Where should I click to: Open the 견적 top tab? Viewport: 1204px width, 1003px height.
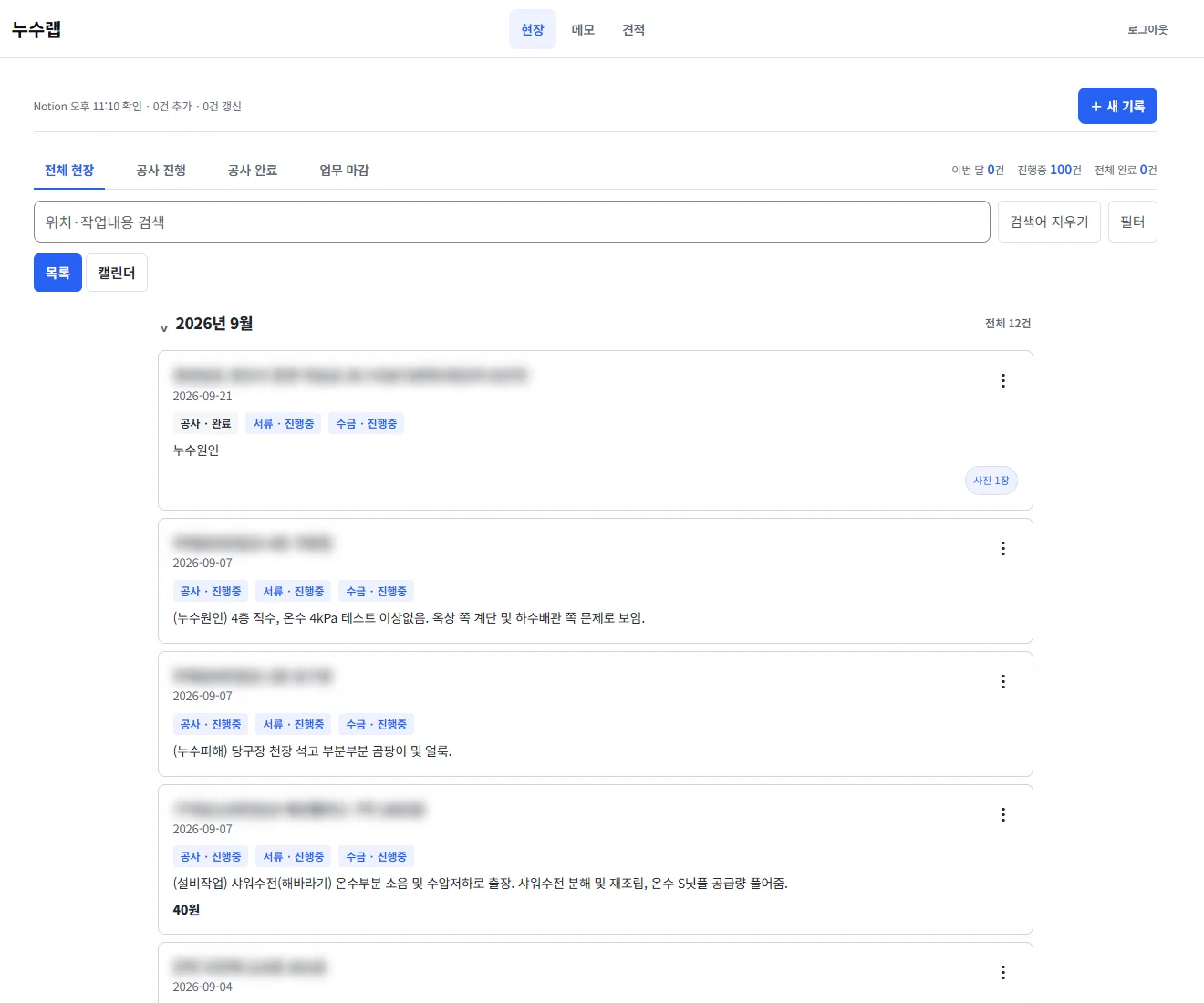coord(634,29)
